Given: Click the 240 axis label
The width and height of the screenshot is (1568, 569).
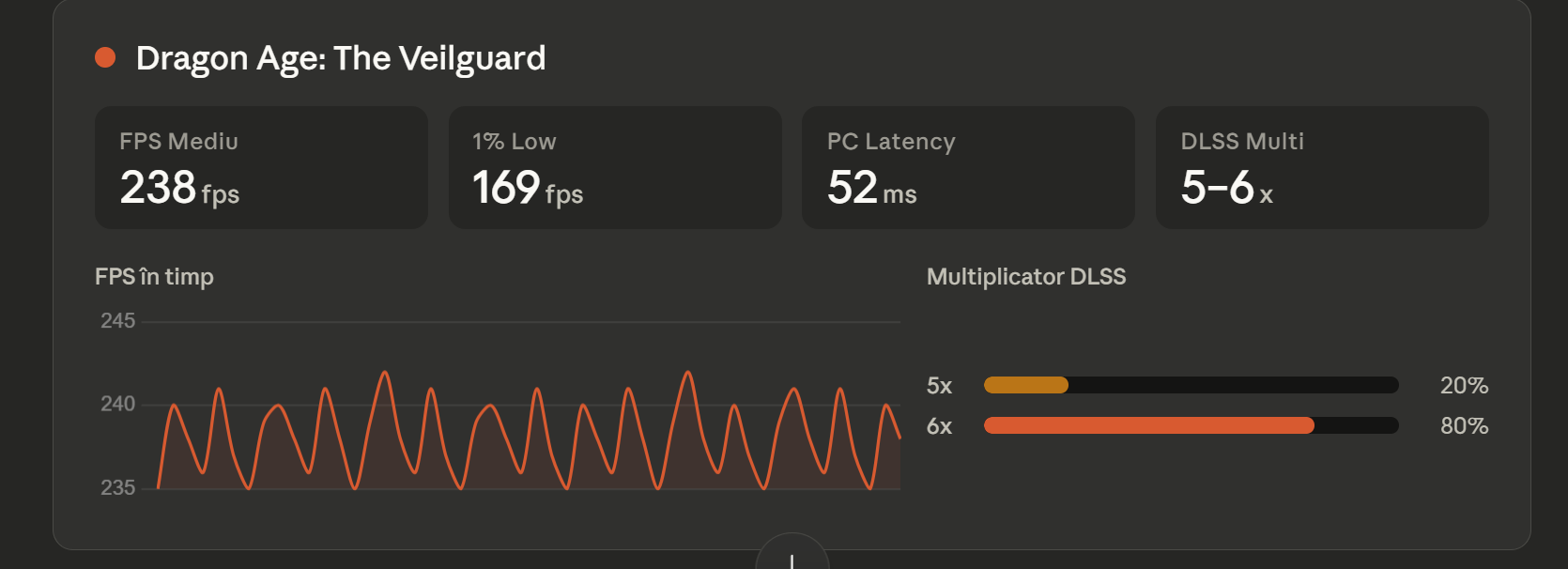Looking at the screenshot, I should pos(118,404).
